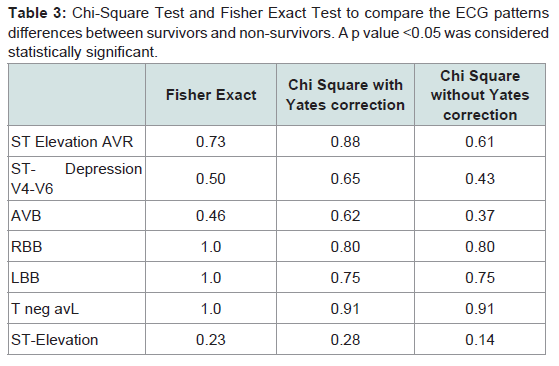Click the 0.43 value for ST-Depression V4-V6
This screenshot has width=559, height=366.
point(480,179)
